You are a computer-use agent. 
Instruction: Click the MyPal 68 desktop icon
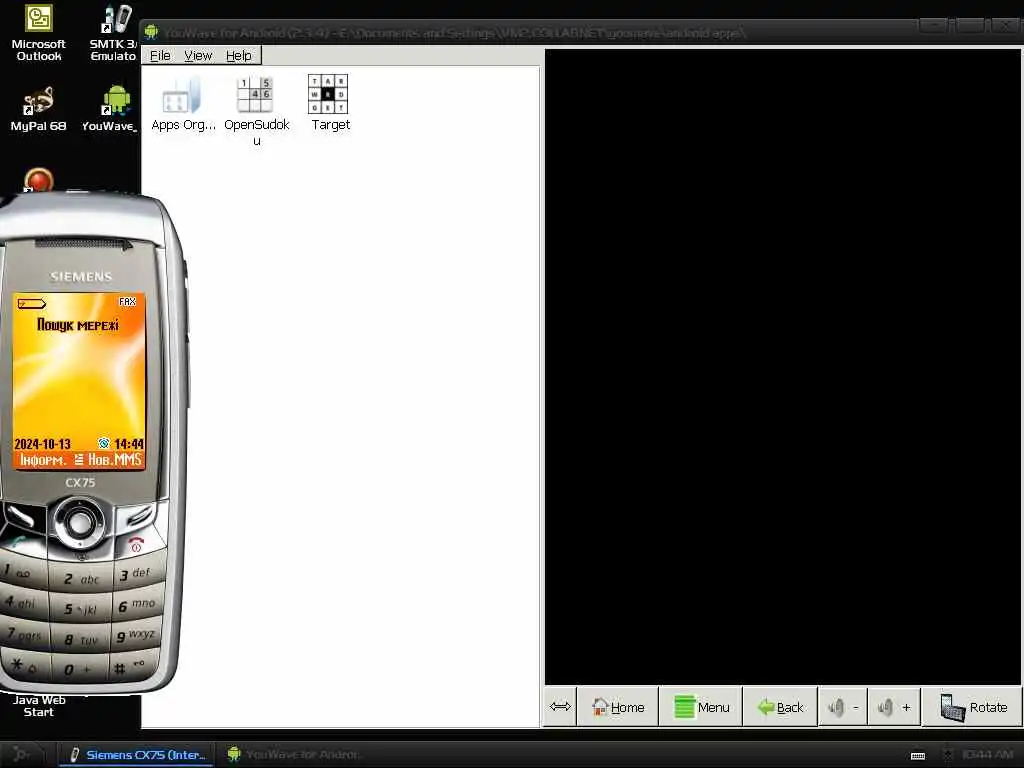click(38, 109)
